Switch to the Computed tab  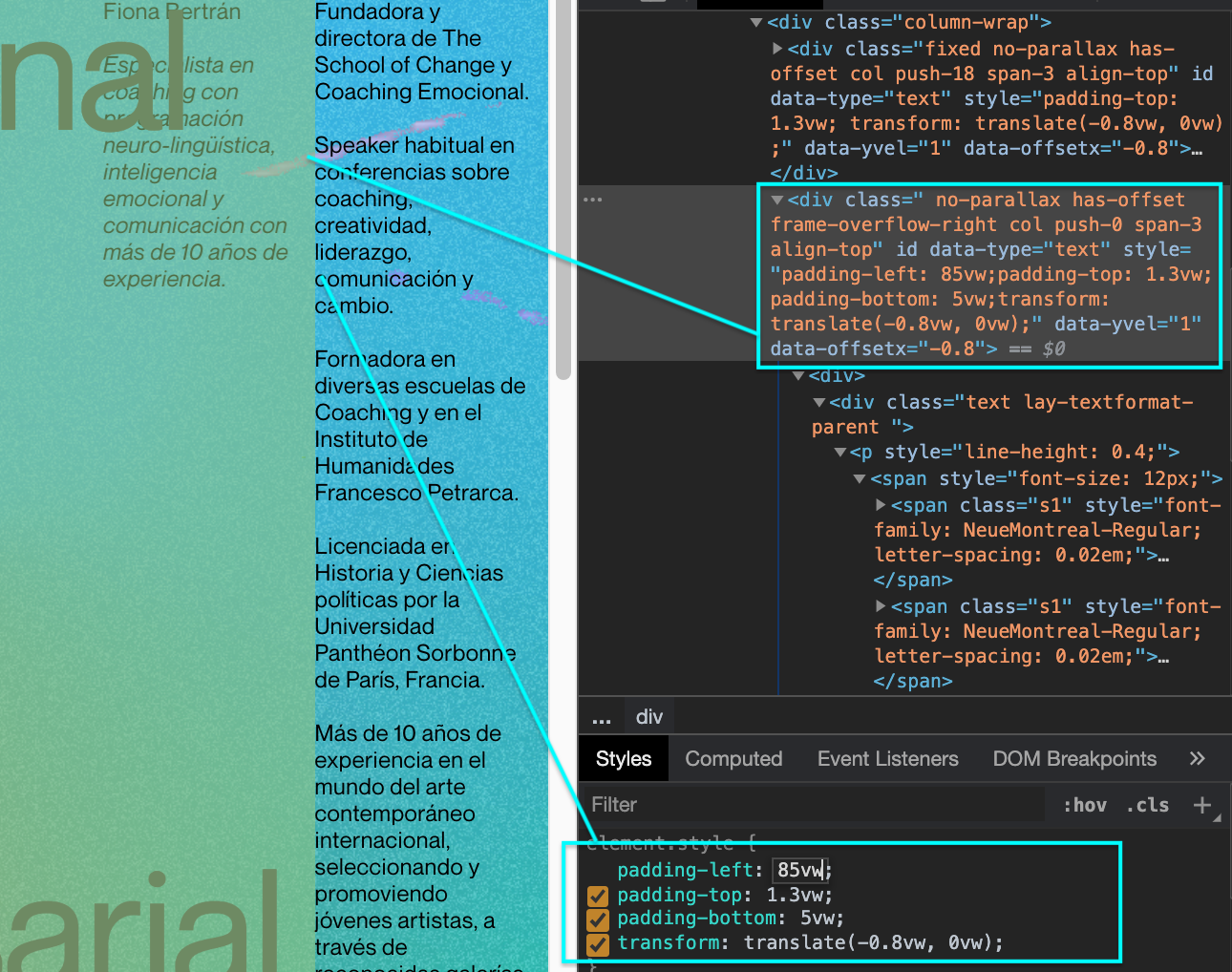733,759
